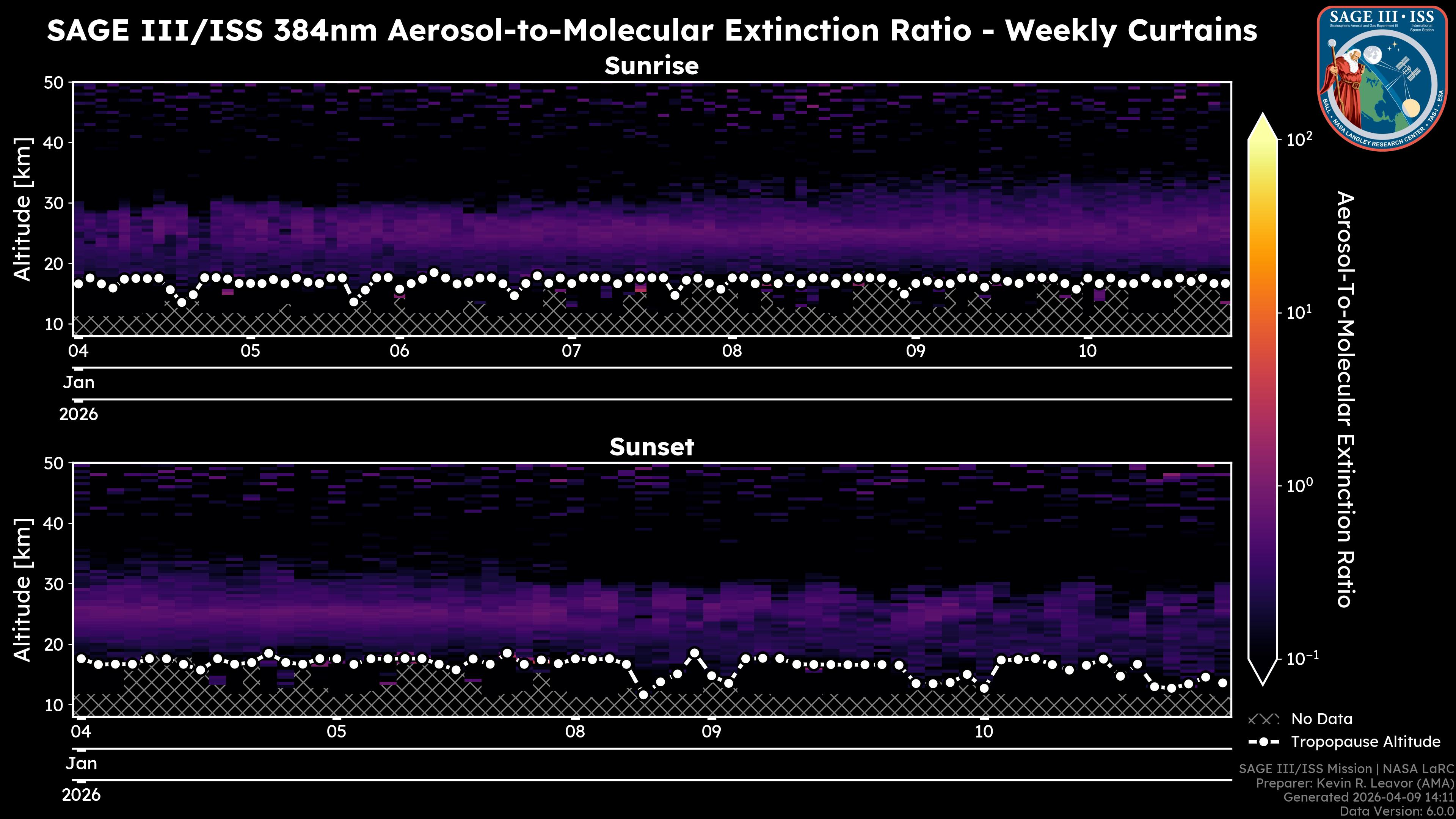Click the 09 date tick in Sunset
Image resolution: width=1456 pixels, height=819 pixels.
coord(711,732)
